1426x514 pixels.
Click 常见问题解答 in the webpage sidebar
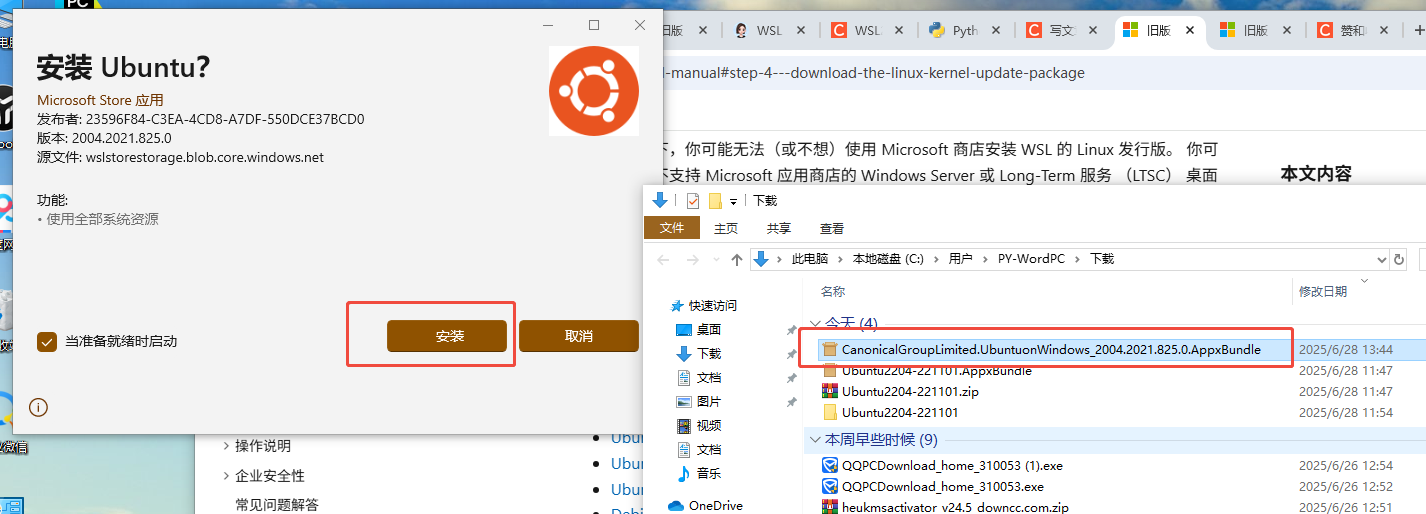pyautogui.click(x=277, y=505)
